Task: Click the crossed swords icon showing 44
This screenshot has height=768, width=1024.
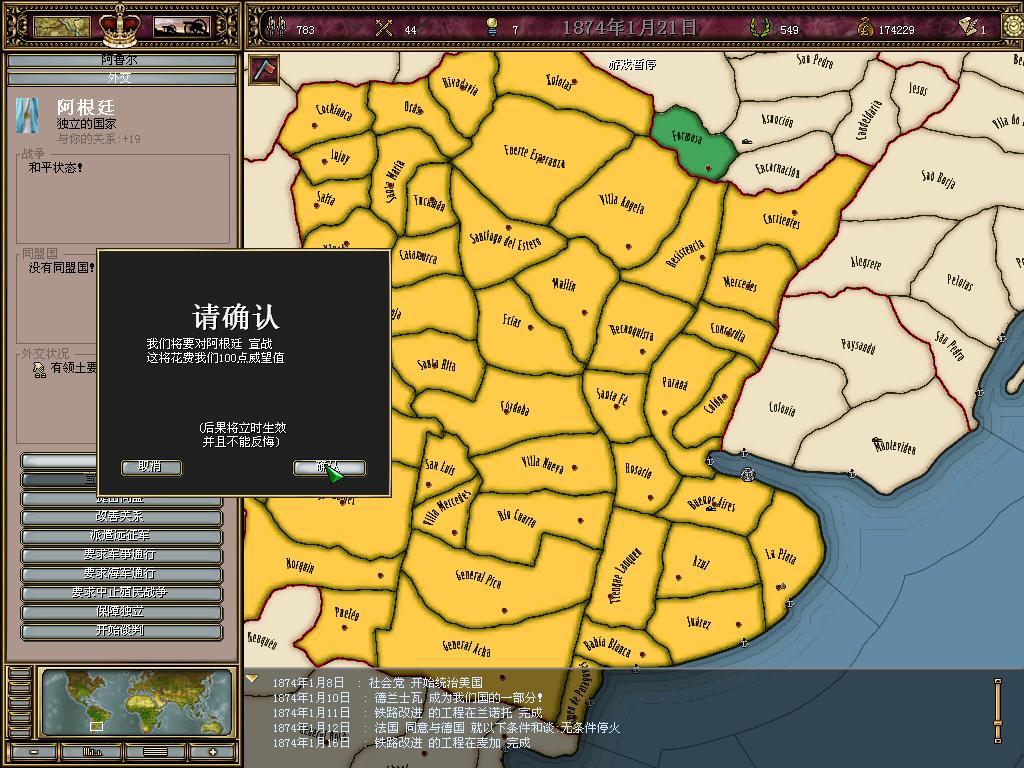Action: (x=384, y=27)
